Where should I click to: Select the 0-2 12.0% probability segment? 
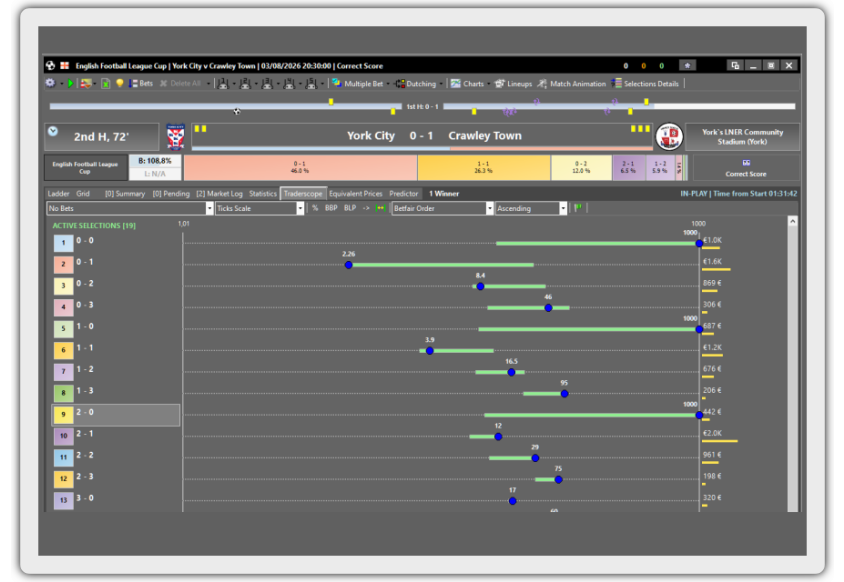click(x=581, y=167)
